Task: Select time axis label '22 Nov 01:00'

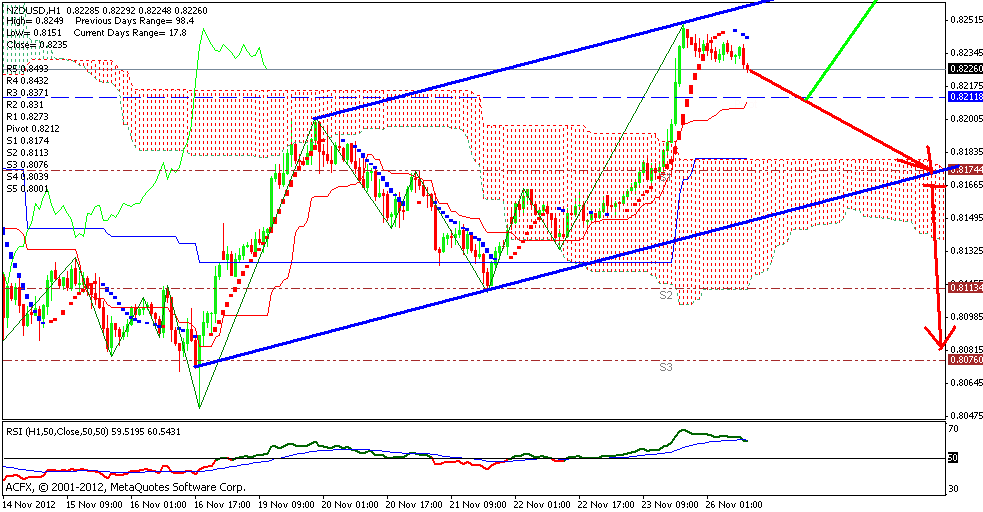Action: (x=543, y=504)
